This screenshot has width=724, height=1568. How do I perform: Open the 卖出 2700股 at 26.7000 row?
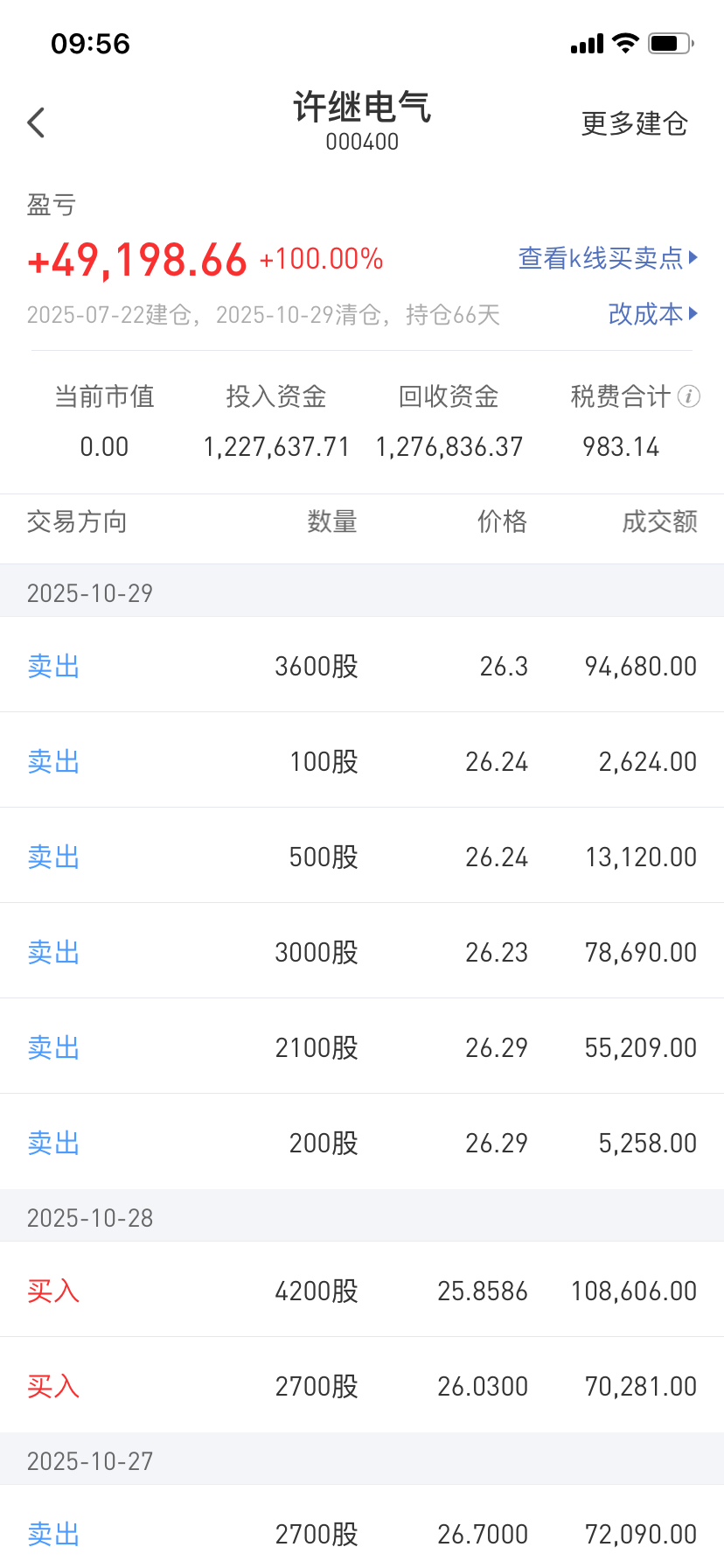click(362, 1527)
